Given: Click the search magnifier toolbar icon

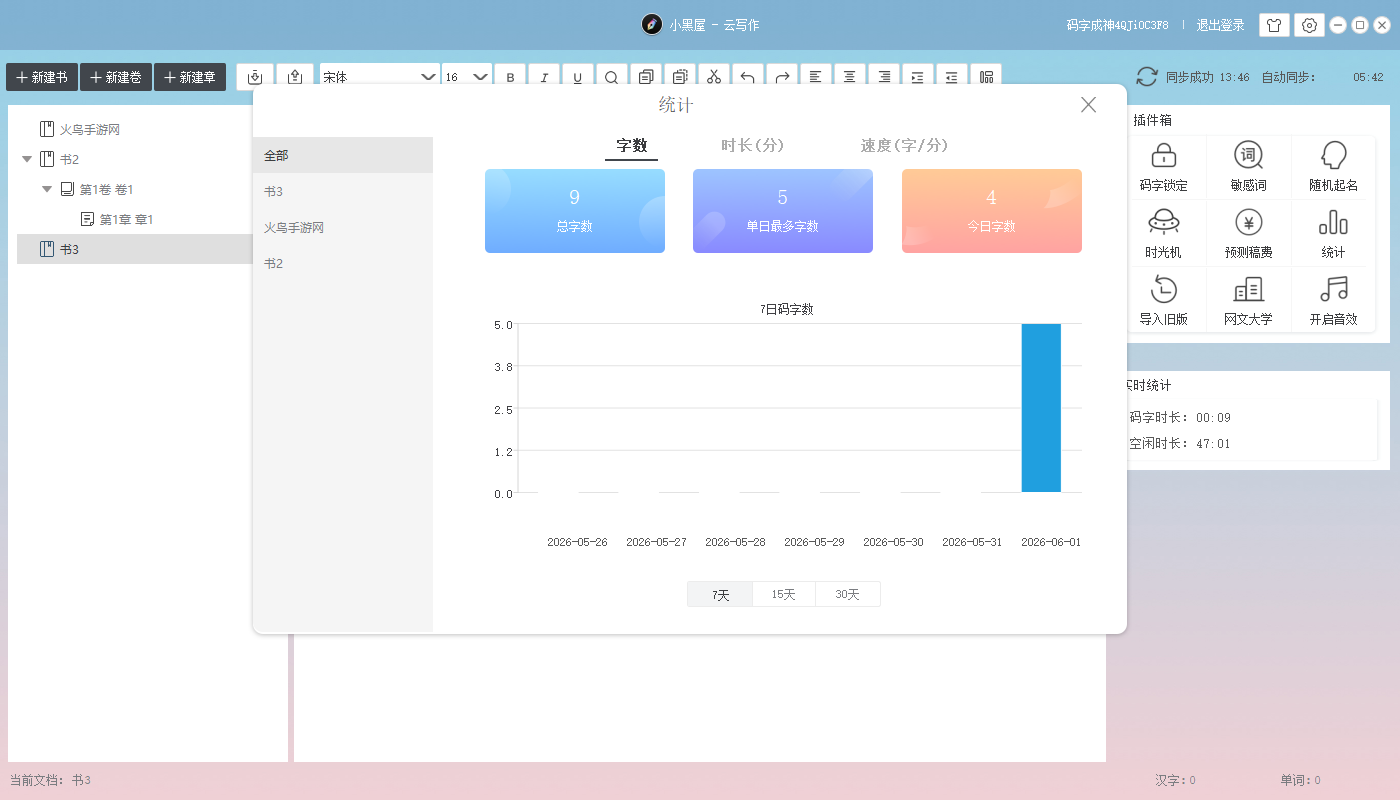Looking at the screenshot, I should (x=612, y=77).
